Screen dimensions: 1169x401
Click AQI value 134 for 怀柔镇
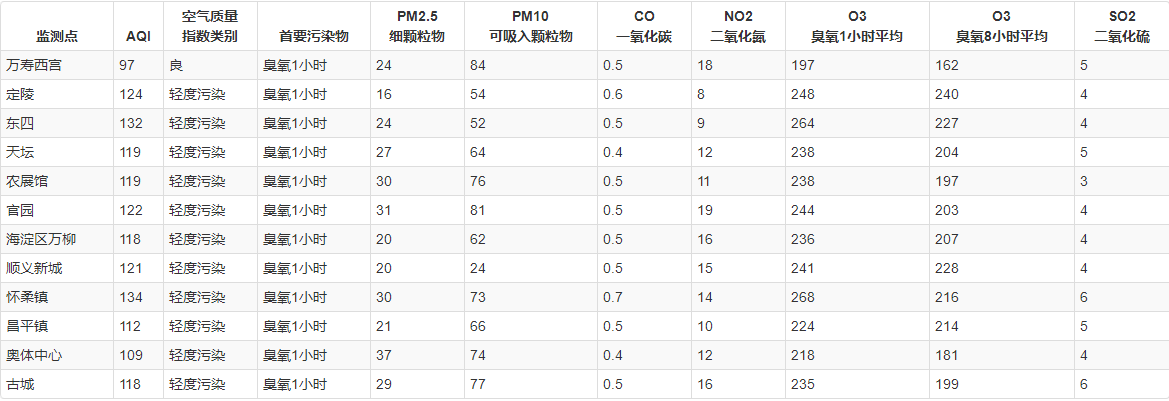point(131,297)
